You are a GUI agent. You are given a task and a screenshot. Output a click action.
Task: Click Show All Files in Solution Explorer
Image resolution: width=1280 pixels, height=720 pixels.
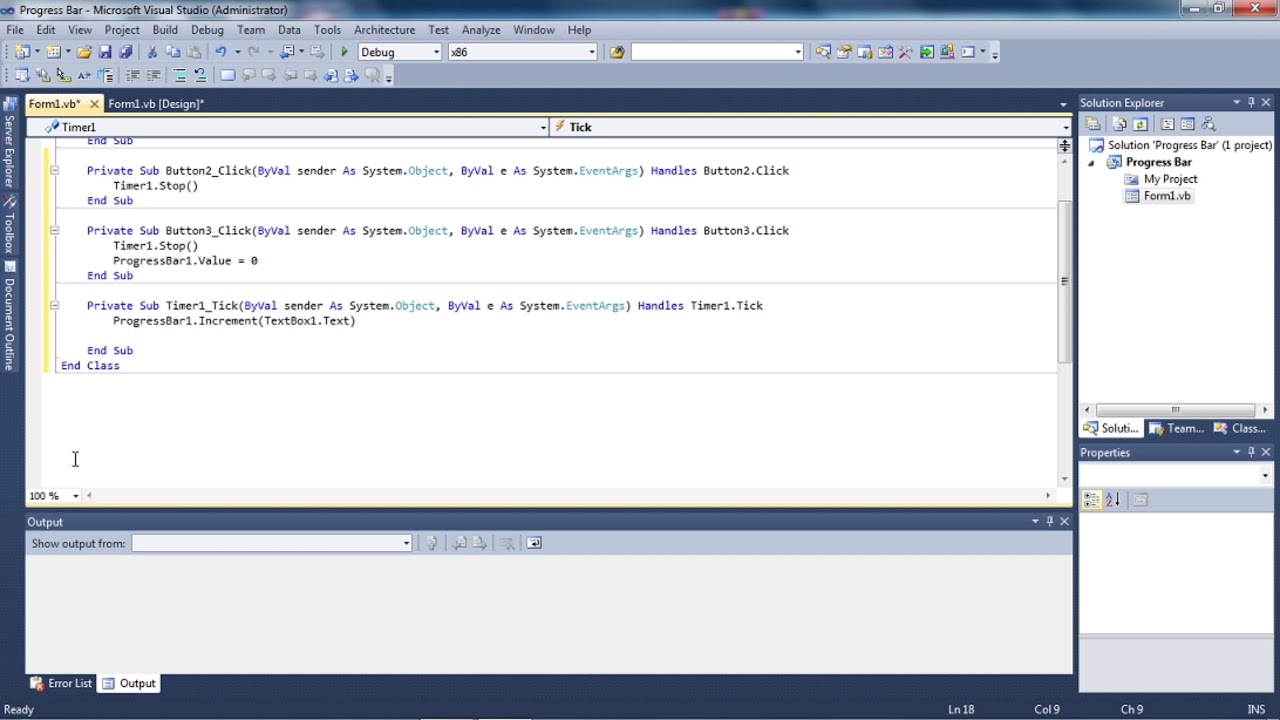(x=1118, y=124)
